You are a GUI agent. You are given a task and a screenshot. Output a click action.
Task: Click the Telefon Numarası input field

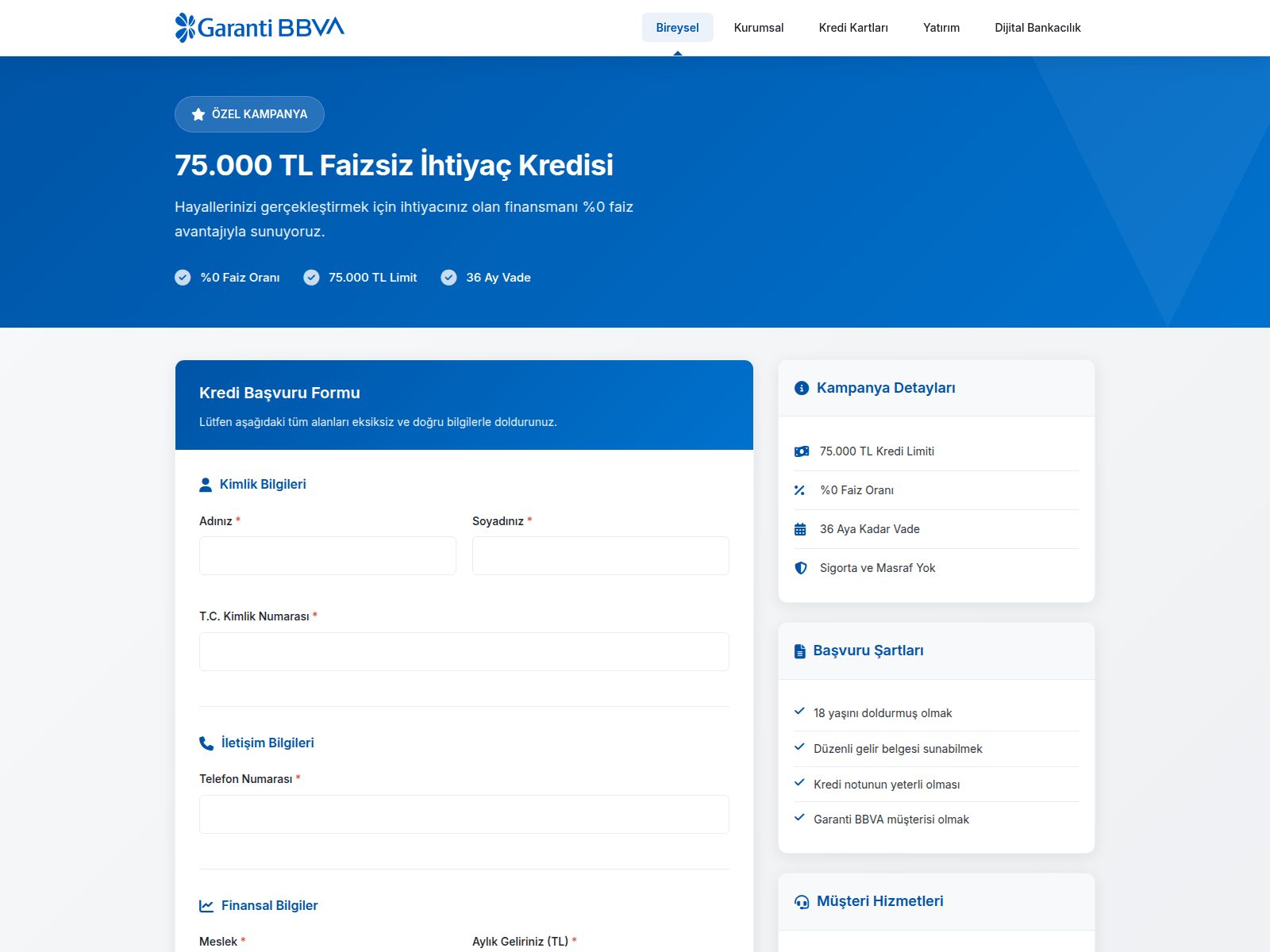464,815
